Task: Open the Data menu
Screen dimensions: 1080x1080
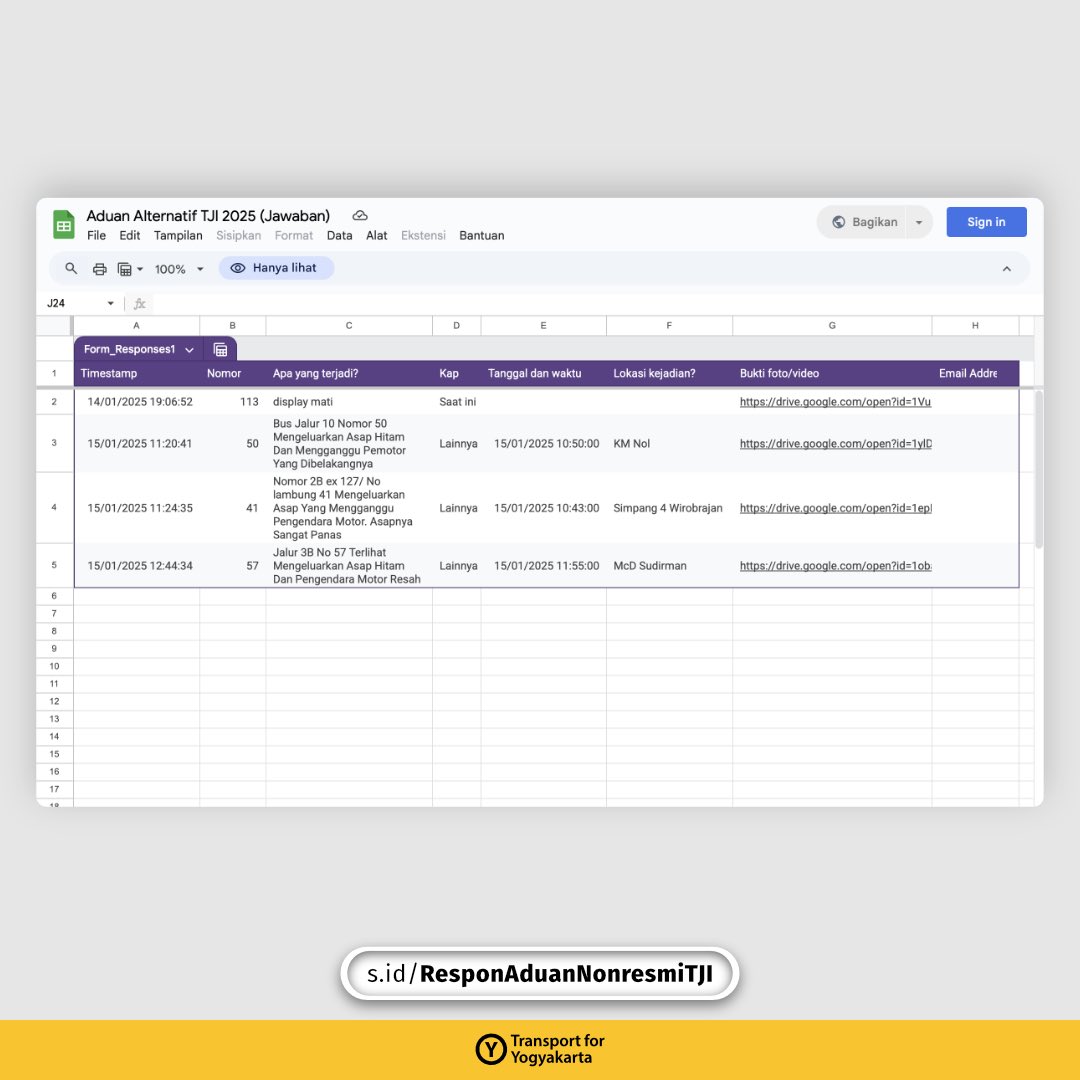Action: (339, 236)
